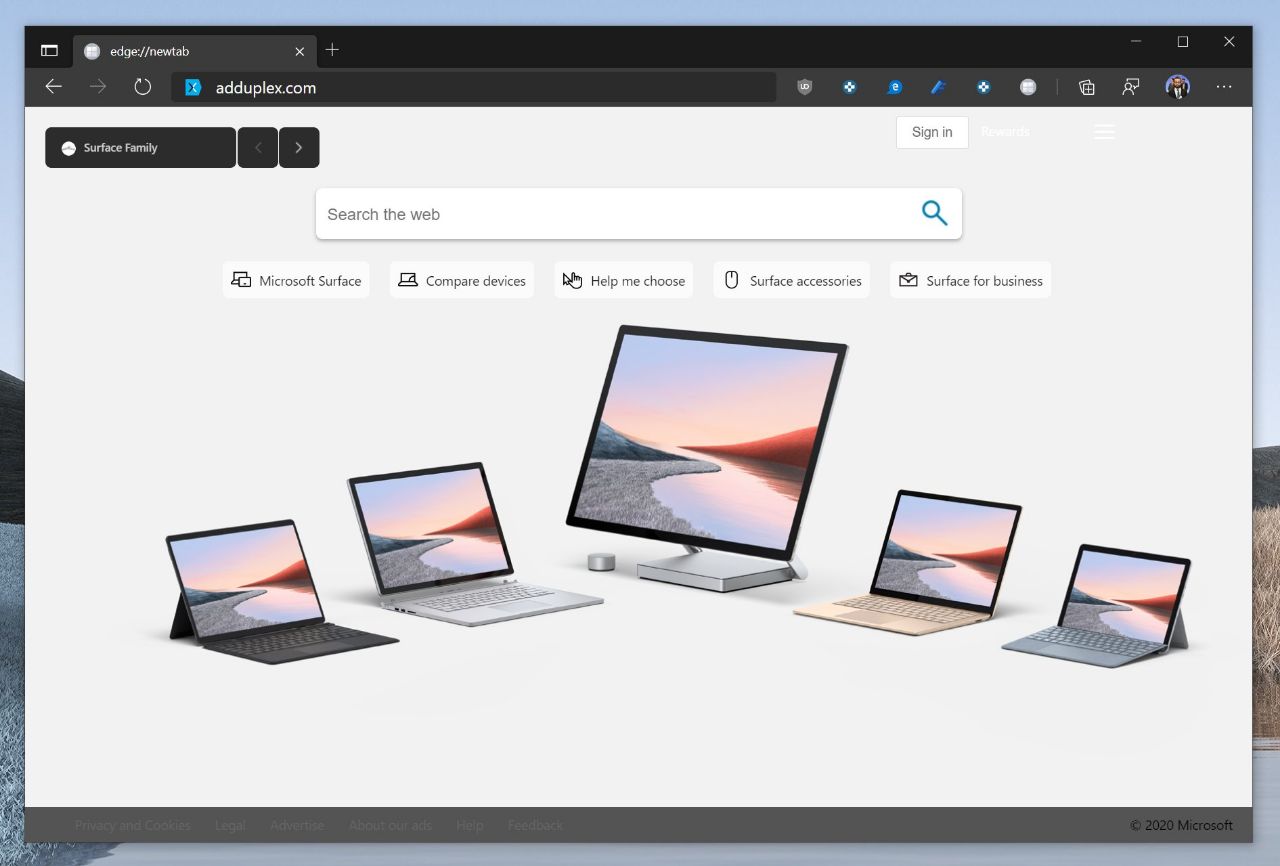Open the Feedback footer link
The height and width of the screenshot is (866, 1280).
click(535, 825)
